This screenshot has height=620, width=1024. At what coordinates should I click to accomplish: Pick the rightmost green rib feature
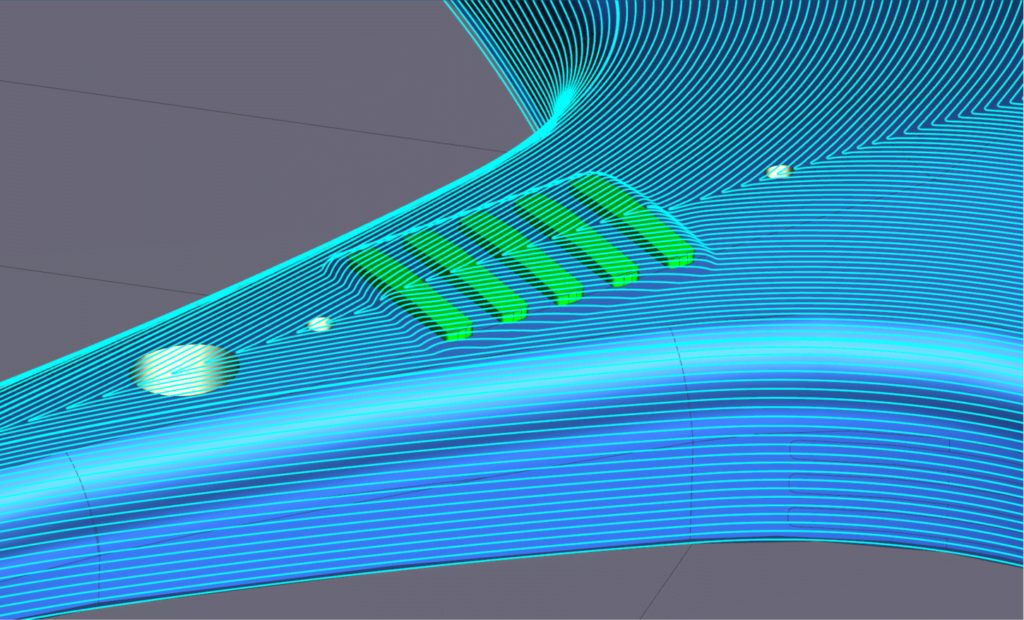pyautogui.click(x=632, y=220)
